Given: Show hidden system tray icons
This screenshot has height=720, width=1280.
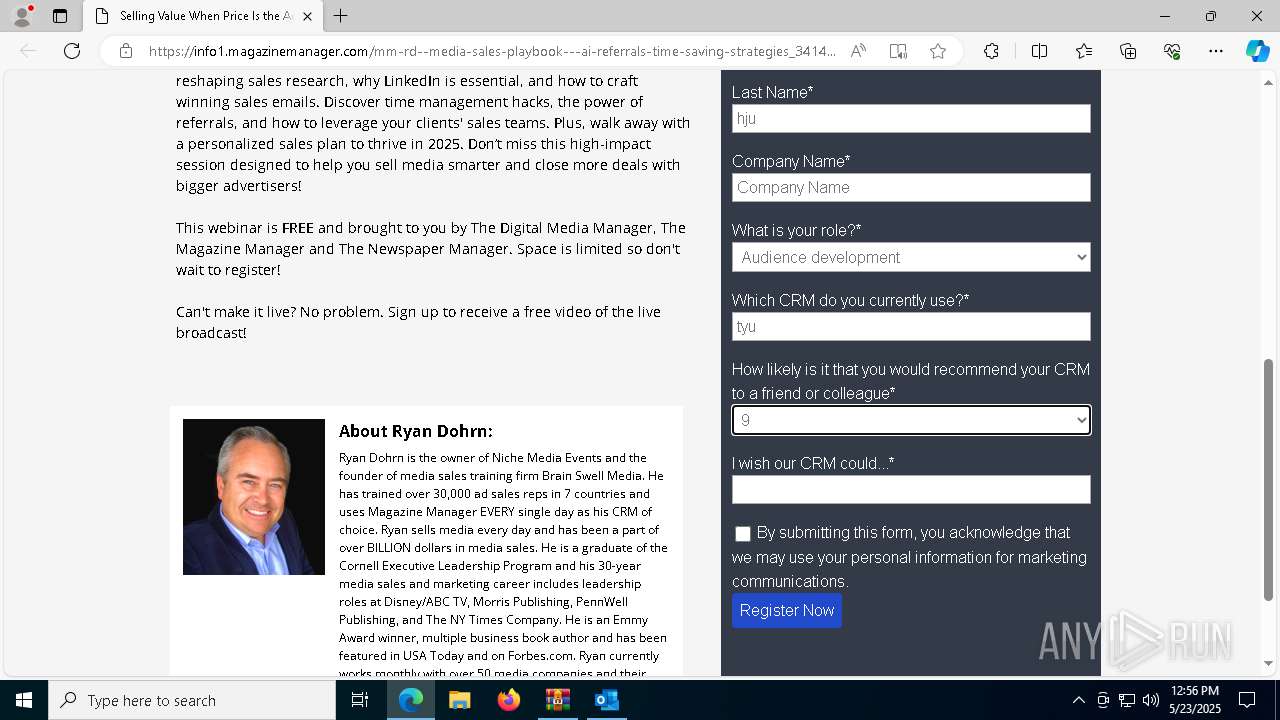Looking at the screenshot, I should coord(1078,700).
